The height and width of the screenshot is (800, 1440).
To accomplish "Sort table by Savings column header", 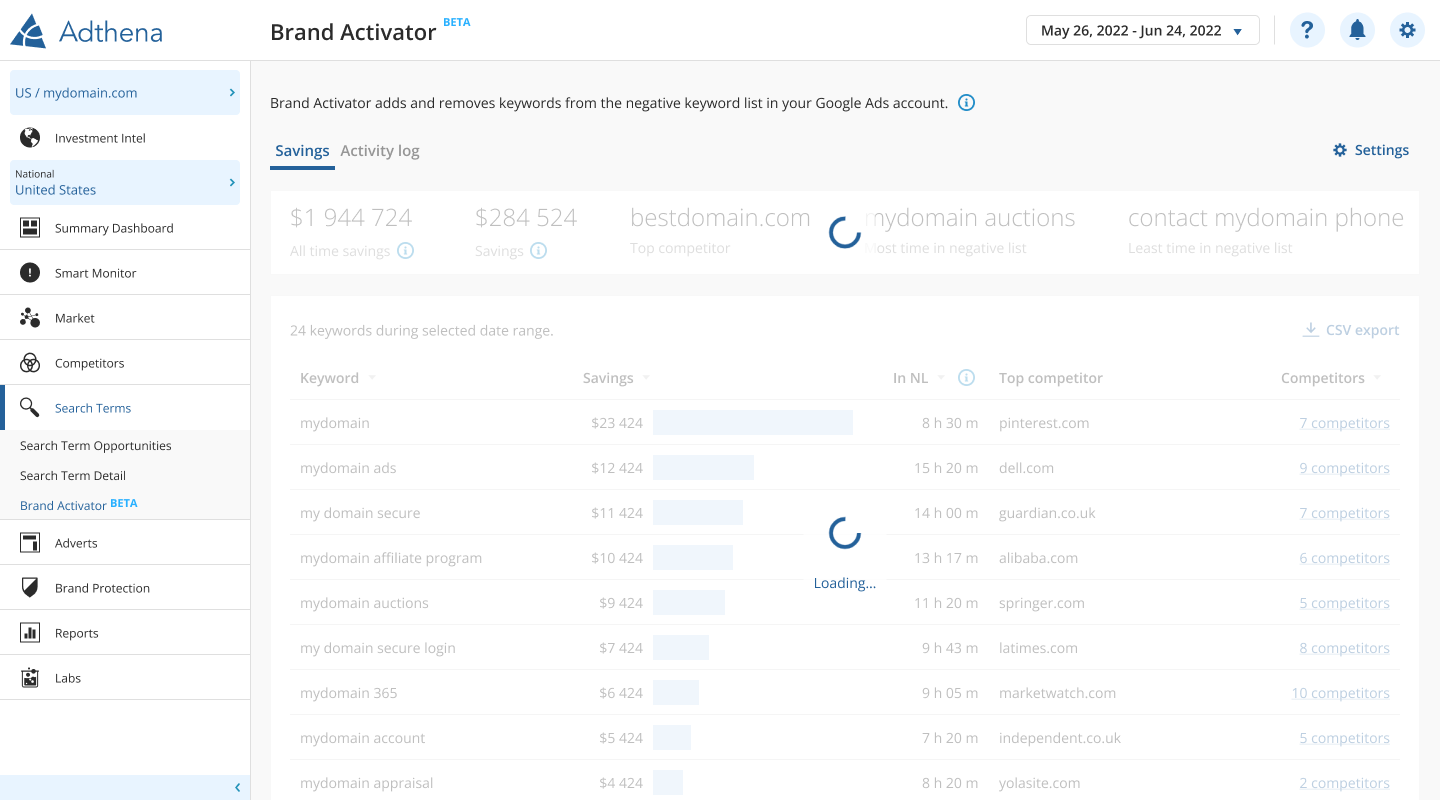I will (x=608, y=378).
